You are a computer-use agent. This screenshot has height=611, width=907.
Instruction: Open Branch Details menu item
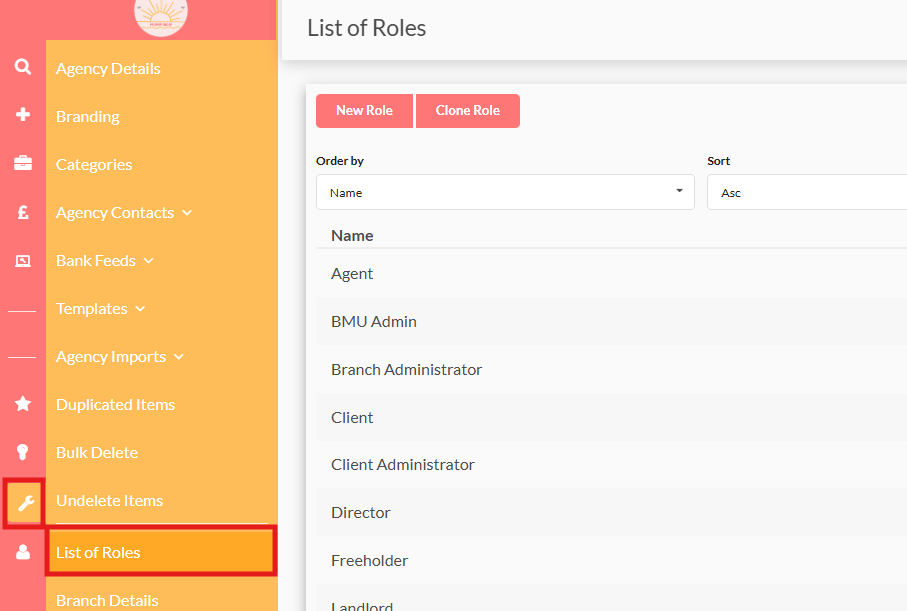click(108, 601)
